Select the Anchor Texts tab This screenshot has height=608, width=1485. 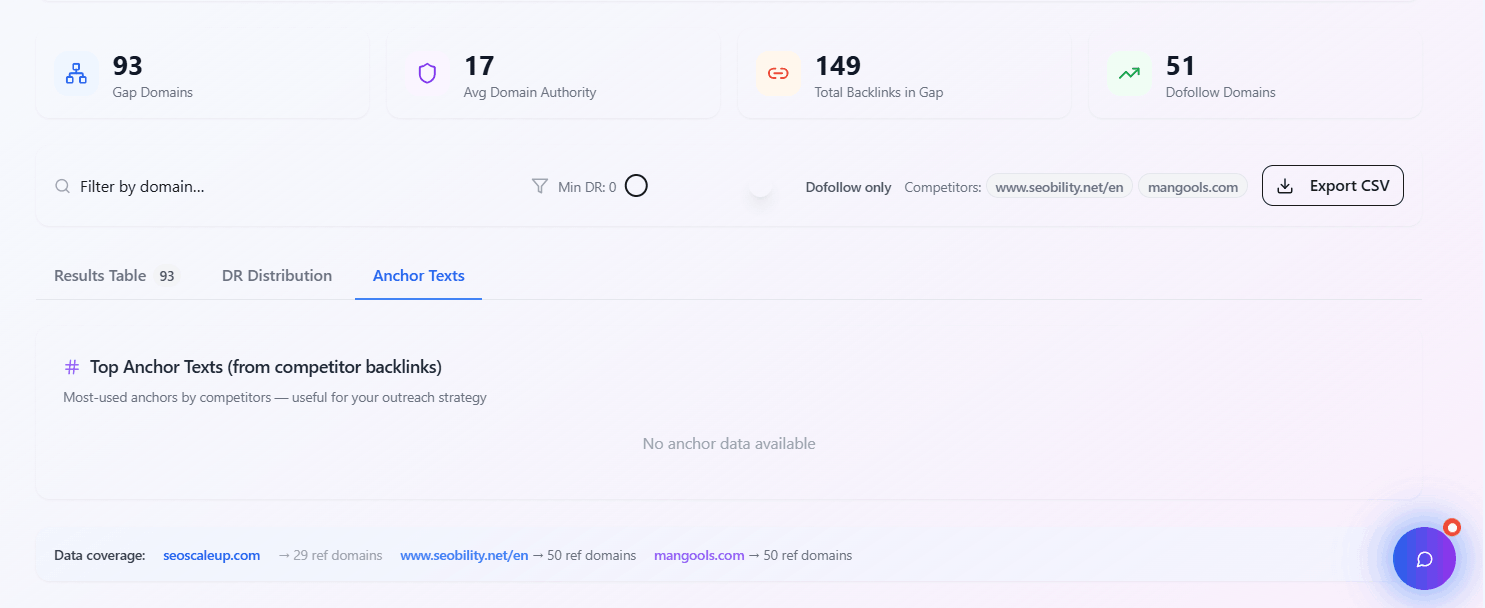tap(418, 275)
